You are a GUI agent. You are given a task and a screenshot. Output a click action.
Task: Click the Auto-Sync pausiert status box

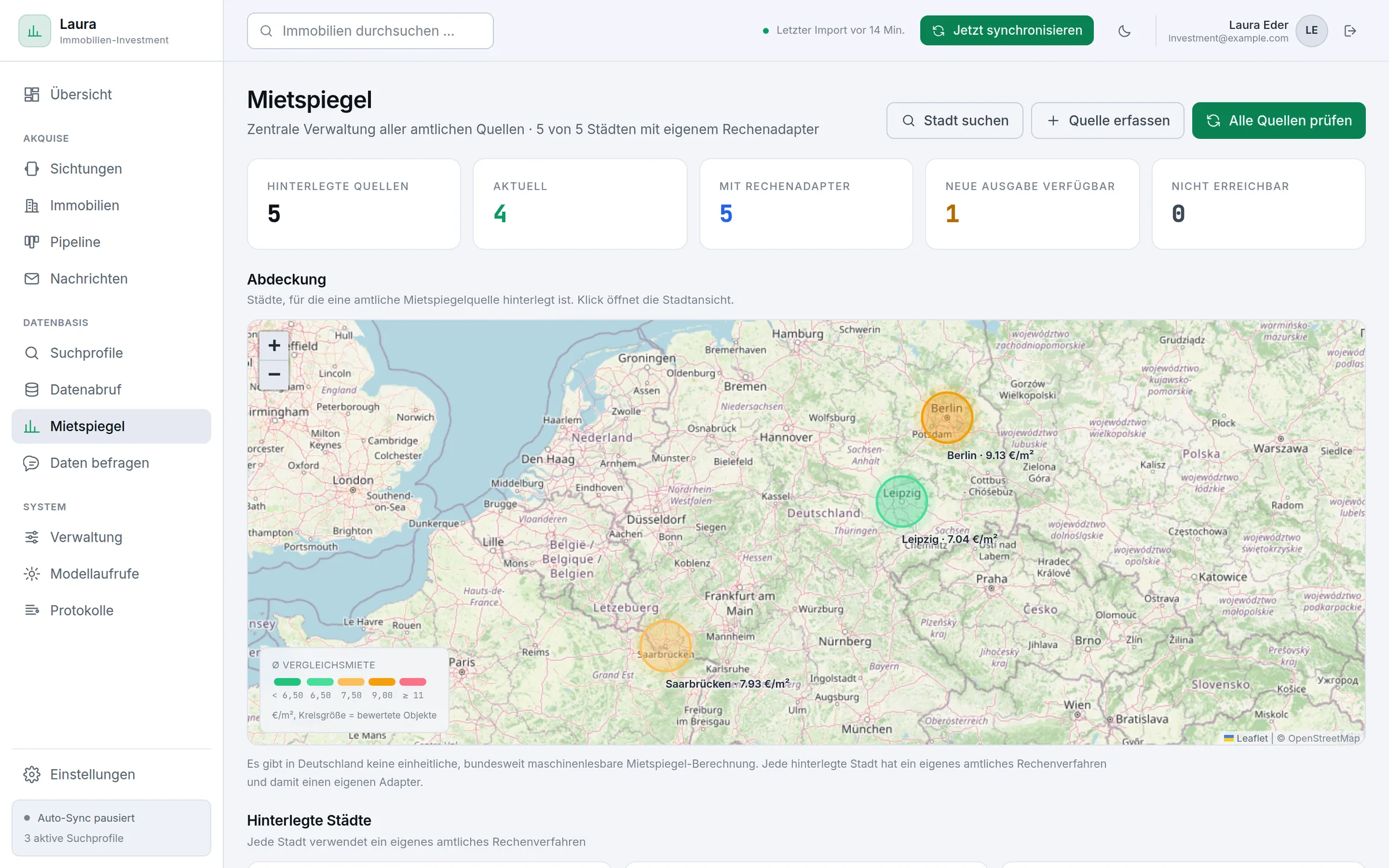click(x=111, y=827)
